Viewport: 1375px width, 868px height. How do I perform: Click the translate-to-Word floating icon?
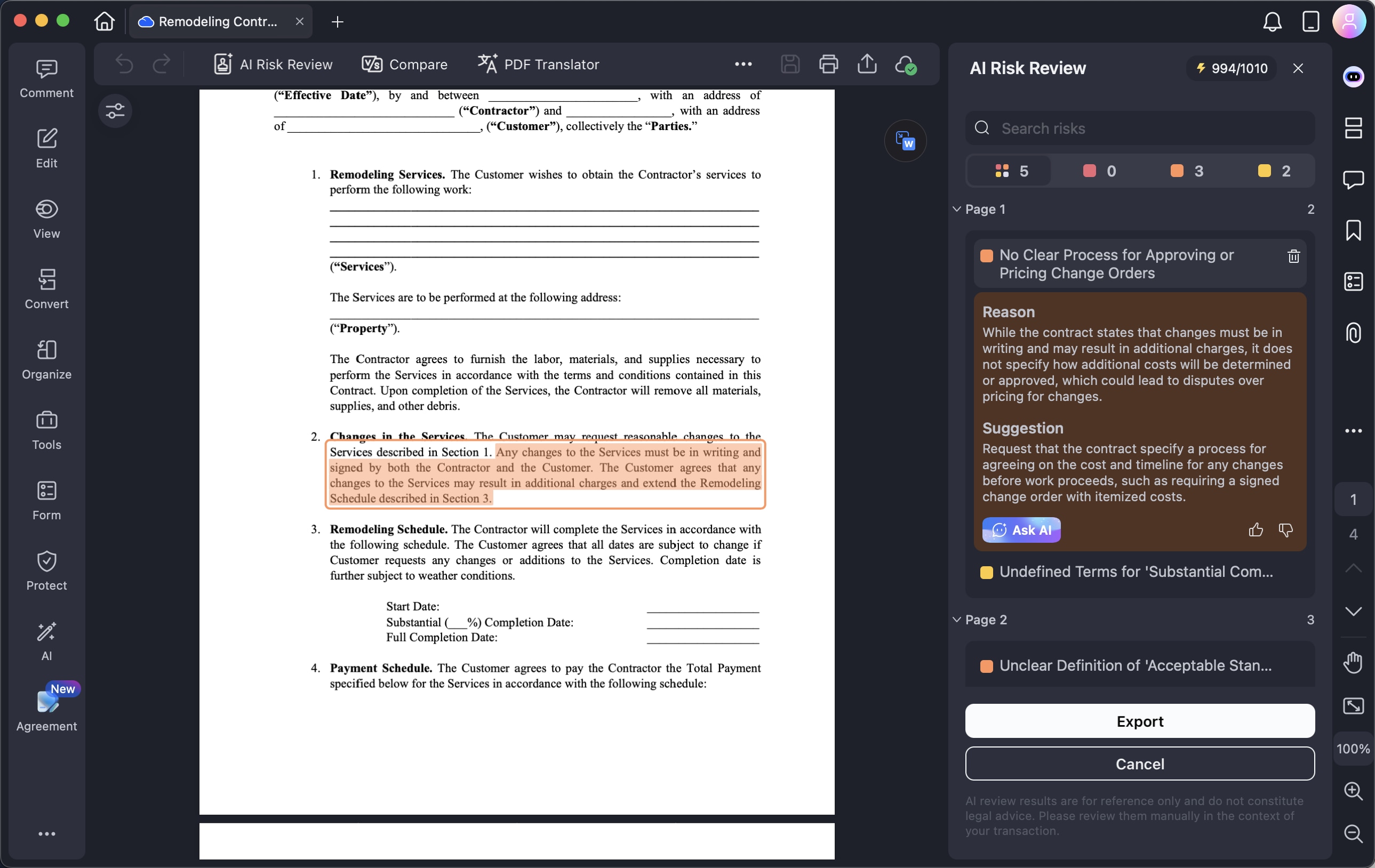point(906,140)
